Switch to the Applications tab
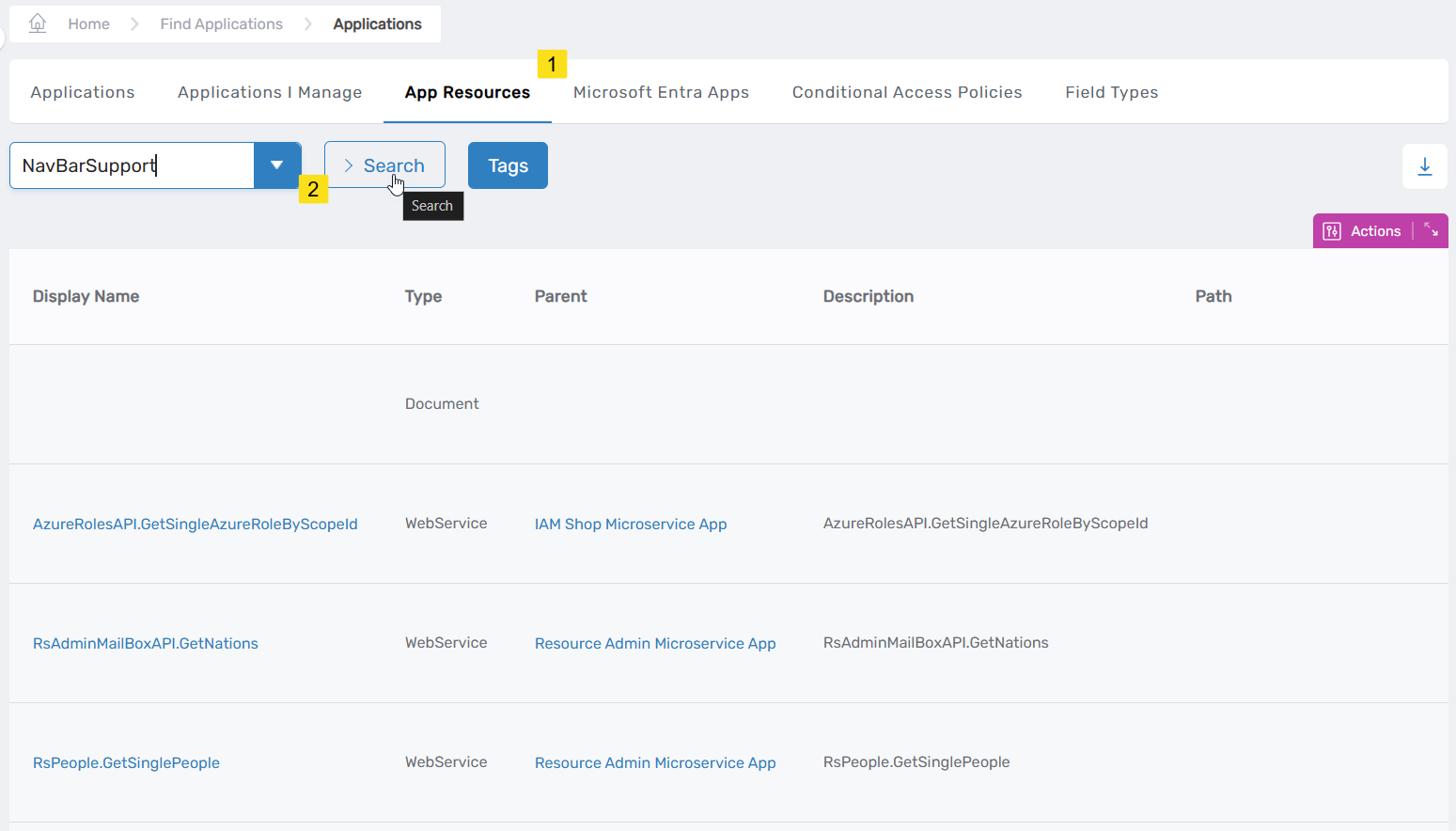 click(82, 91)
